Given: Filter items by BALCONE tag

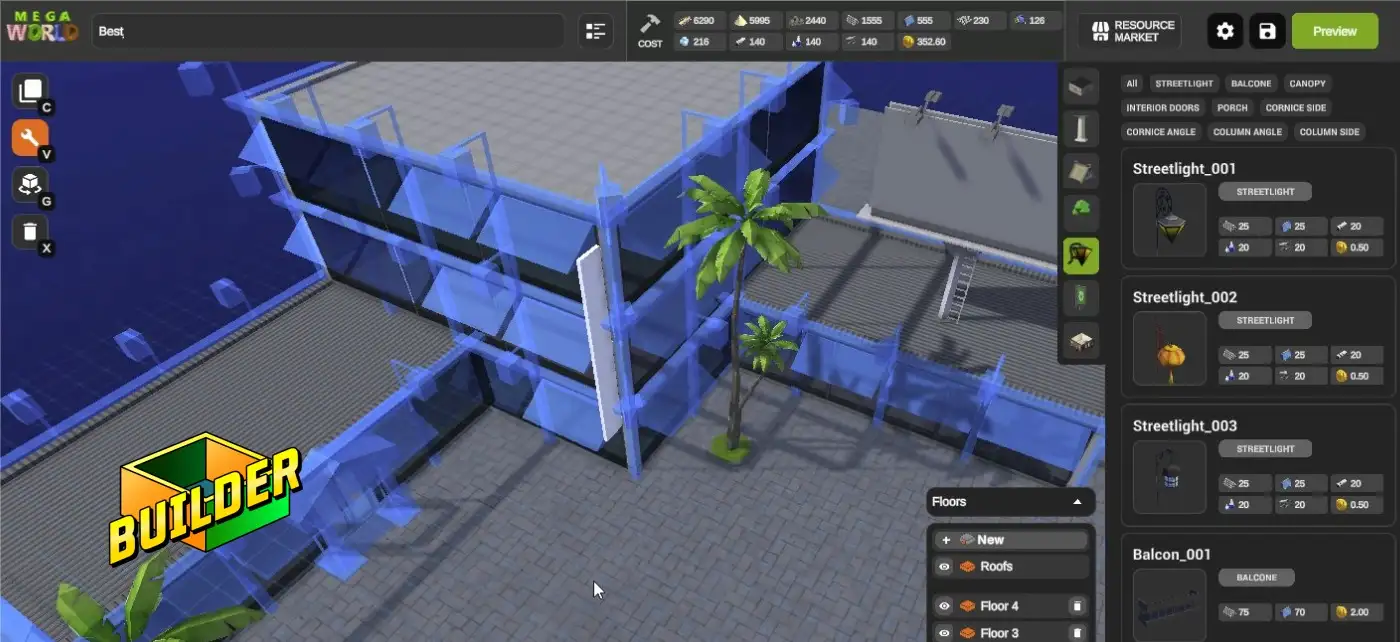Looking at the screenshot, I should [1251, 84].
